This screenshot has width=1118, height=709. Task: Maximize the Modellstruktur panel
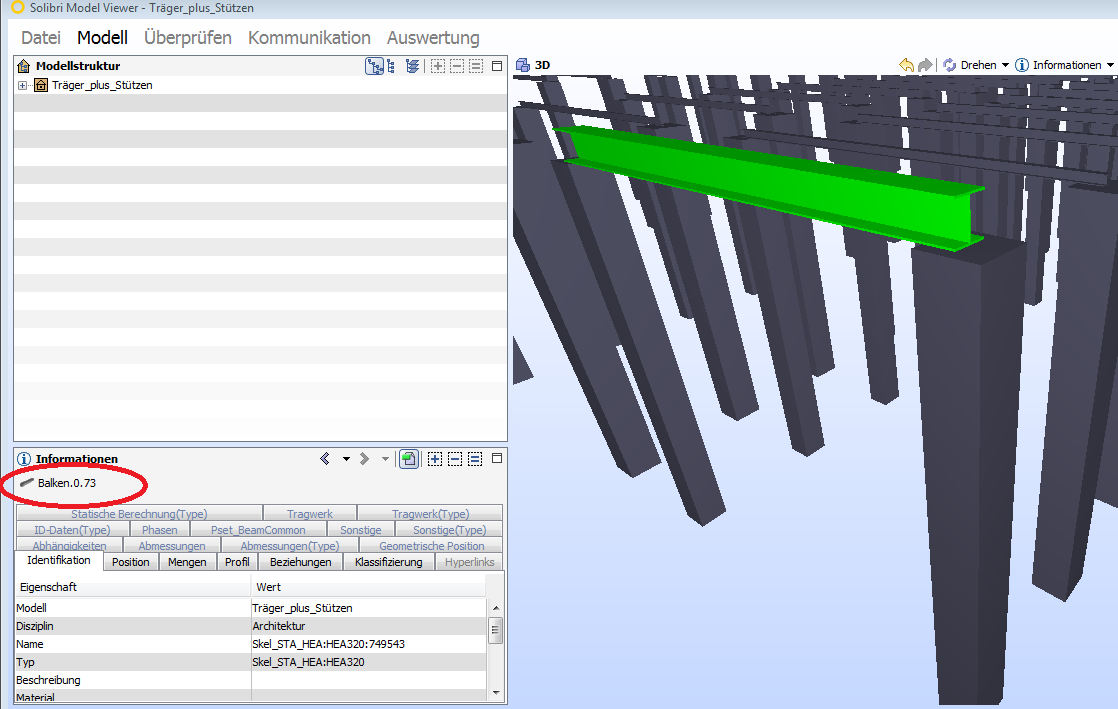click(x=497, y=66)
